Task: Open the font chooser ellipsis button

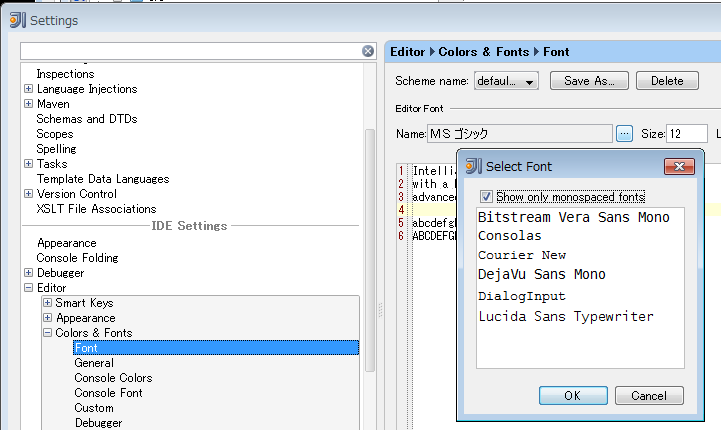Action: click(x=624, y=134)
